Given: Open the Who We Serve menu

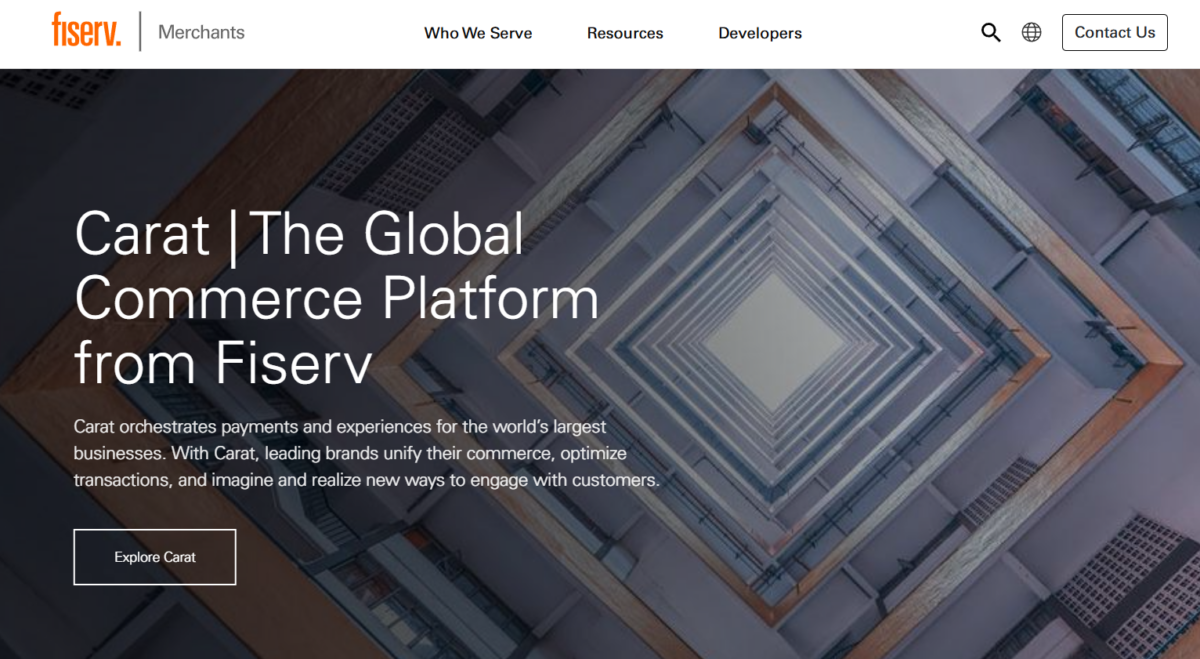Looking at the screenshot, I should pos(478,33).
